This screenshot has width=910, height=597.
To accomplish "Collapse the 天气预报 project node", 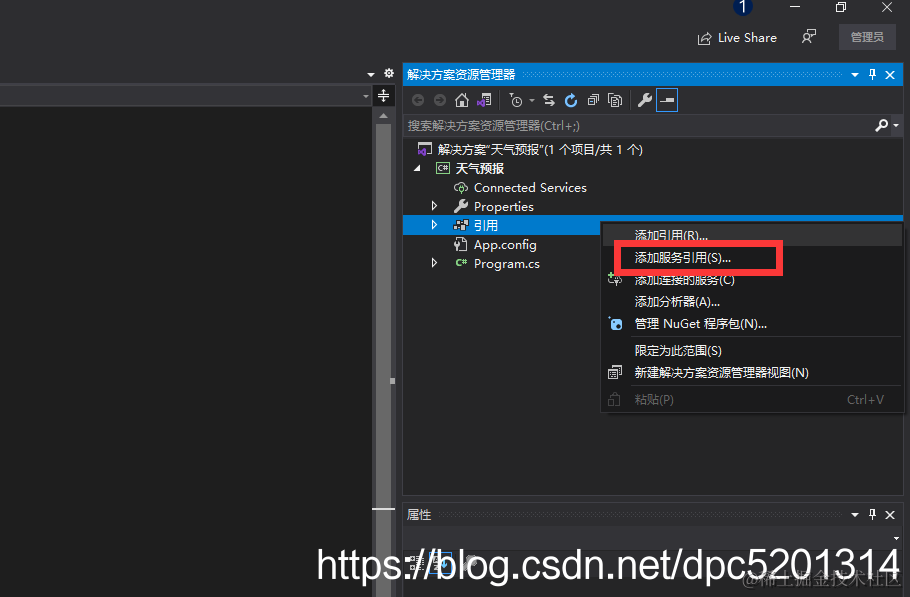I will pos(417,168).
